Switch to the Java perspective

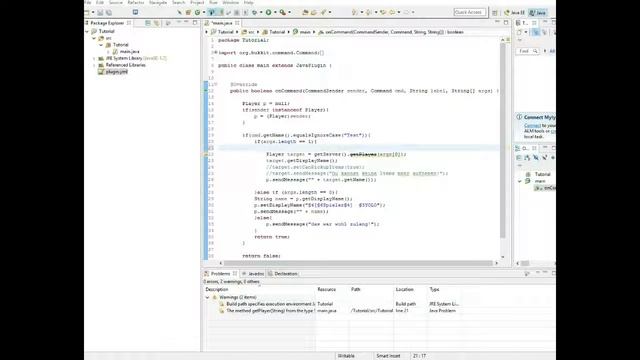coord(538,13)
